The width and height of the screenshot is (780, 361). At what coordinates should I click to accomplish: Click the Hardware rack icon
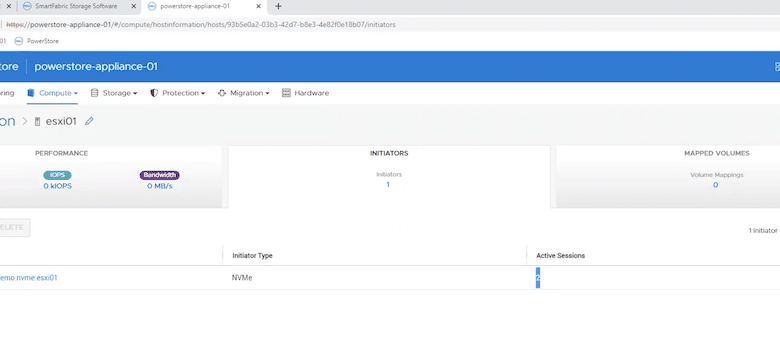(x=286, y=93)
